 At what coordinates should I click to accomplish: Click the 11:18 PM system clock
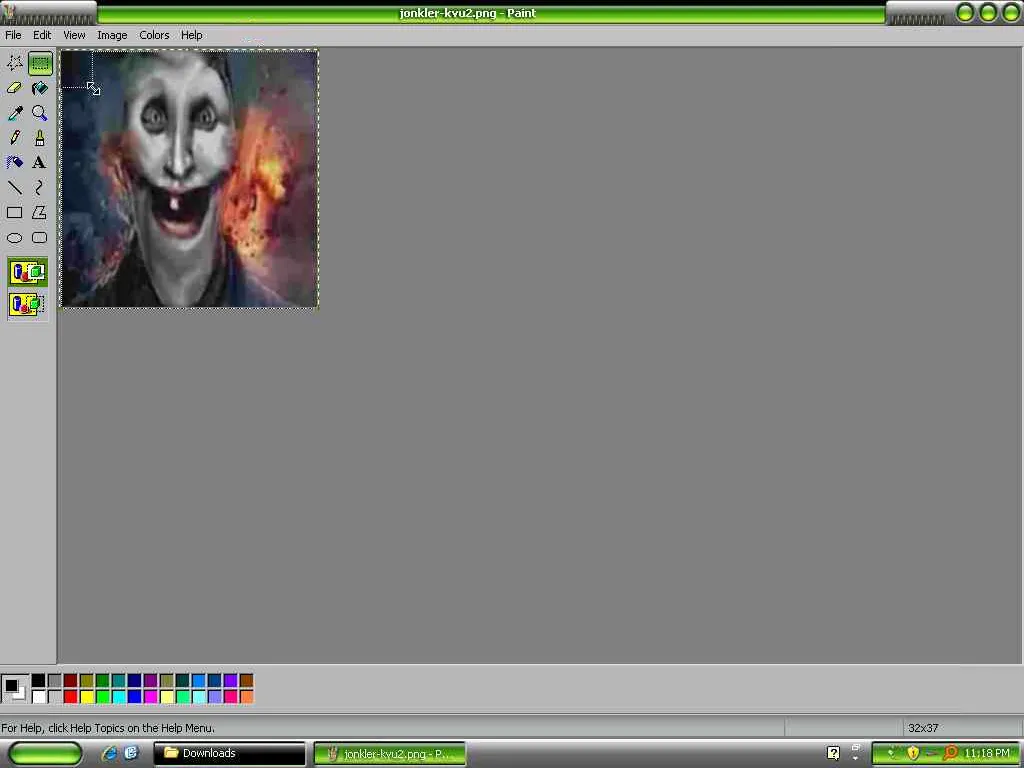(x=987, y=754)
